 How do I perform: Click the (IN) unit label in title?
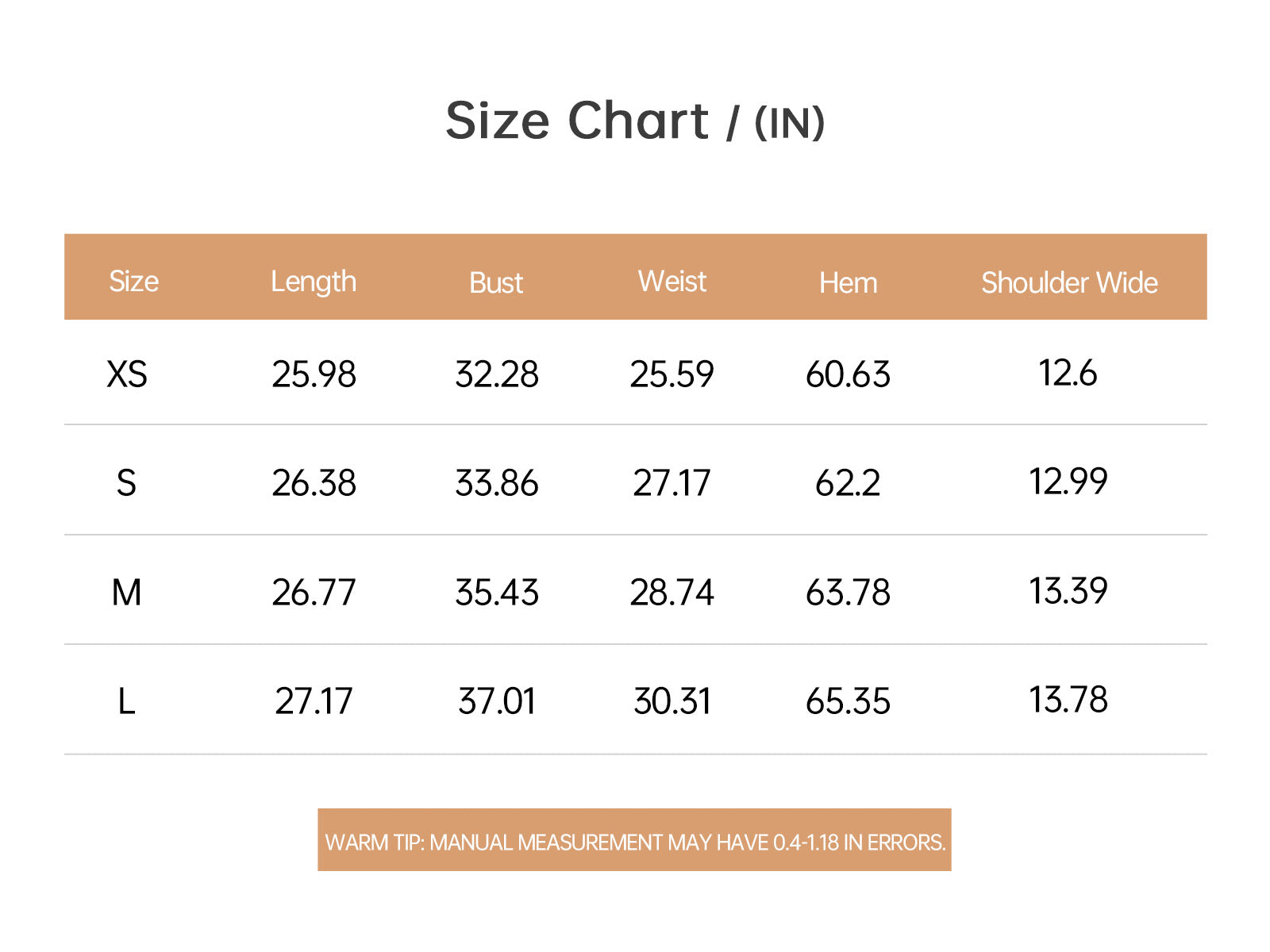pos(789,123)
